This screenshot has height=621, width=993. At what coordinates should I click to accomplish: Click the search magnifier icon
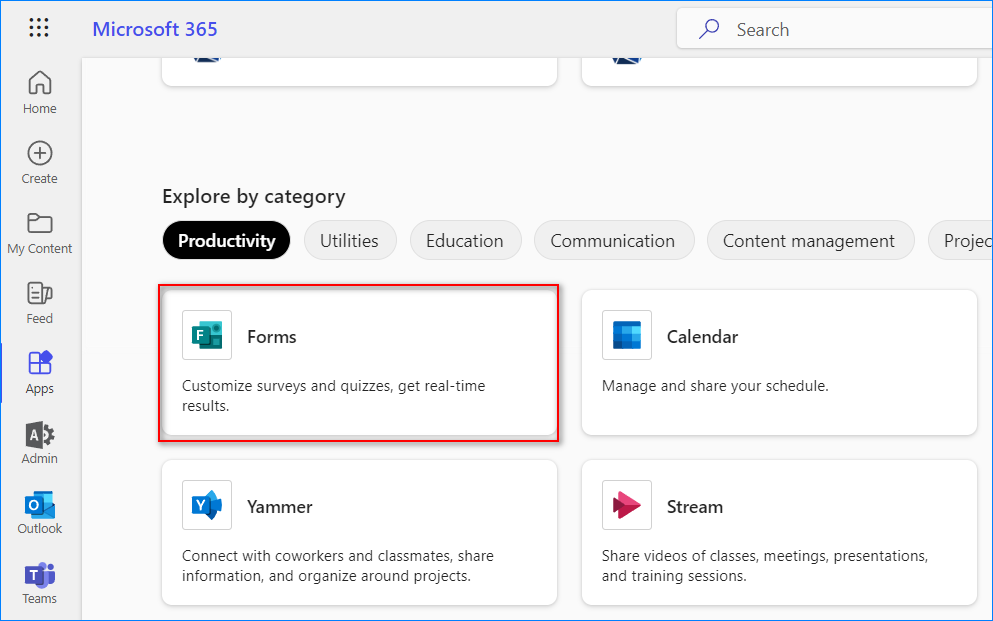click(709, 28)
